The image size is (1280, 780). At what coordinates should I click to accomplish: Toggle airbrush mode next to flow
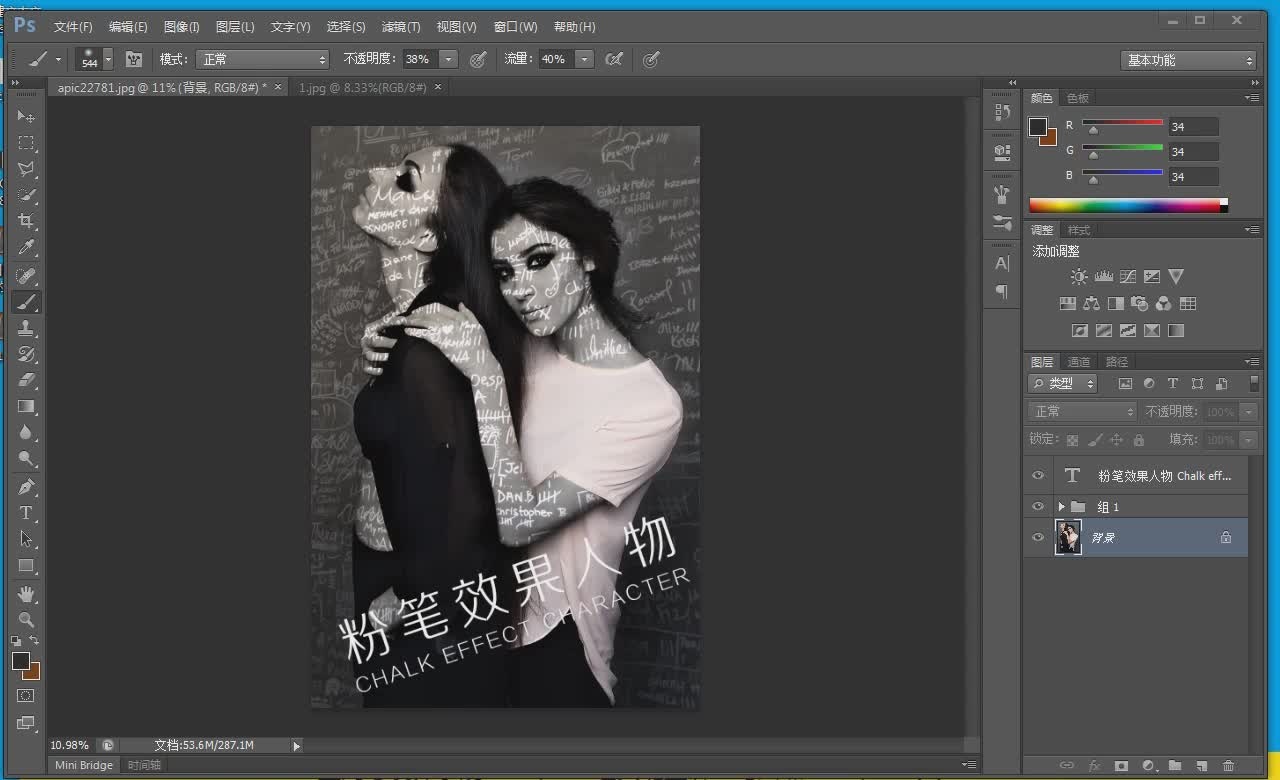click(615, 60)
